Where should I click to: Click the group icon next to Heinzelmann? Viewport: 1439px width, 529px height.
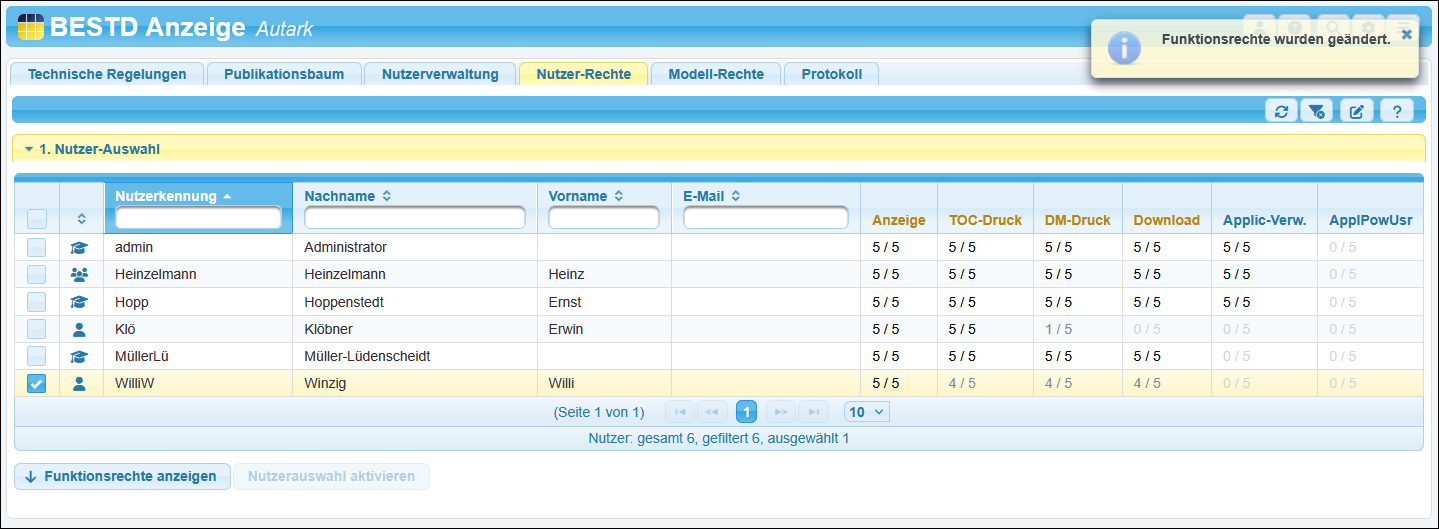tap(80, 274)
